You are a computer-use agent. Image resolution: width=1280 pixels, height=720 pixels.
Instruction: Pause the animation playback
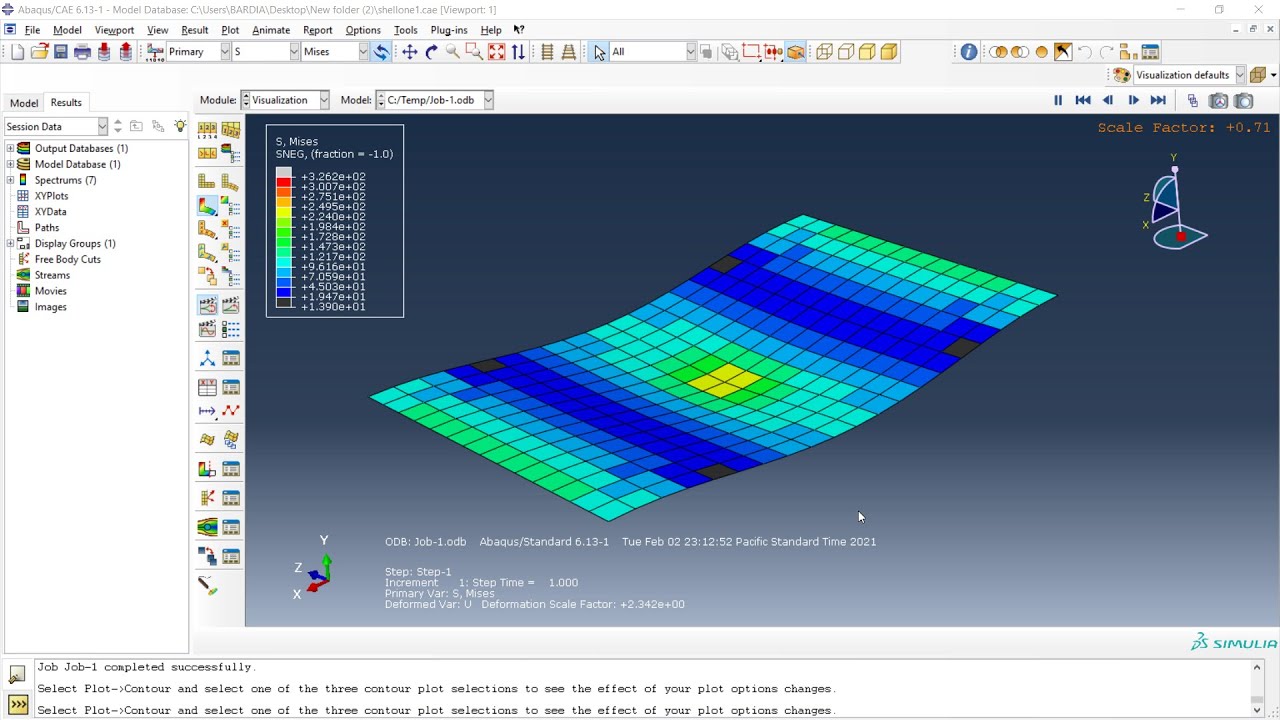tap(1058, 100)
